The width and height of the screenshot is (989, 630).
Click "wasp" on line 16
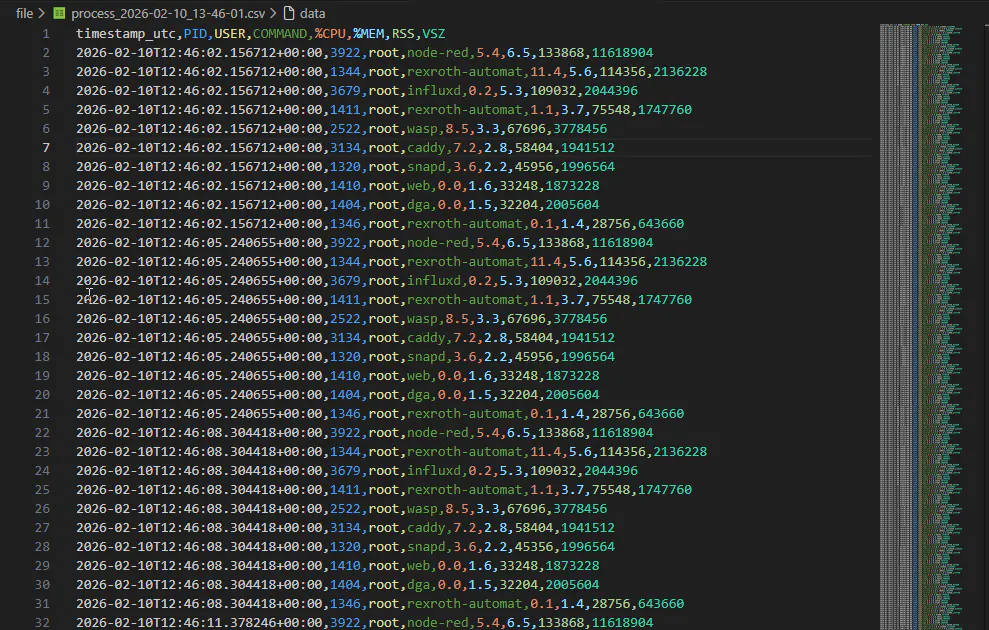420,319
